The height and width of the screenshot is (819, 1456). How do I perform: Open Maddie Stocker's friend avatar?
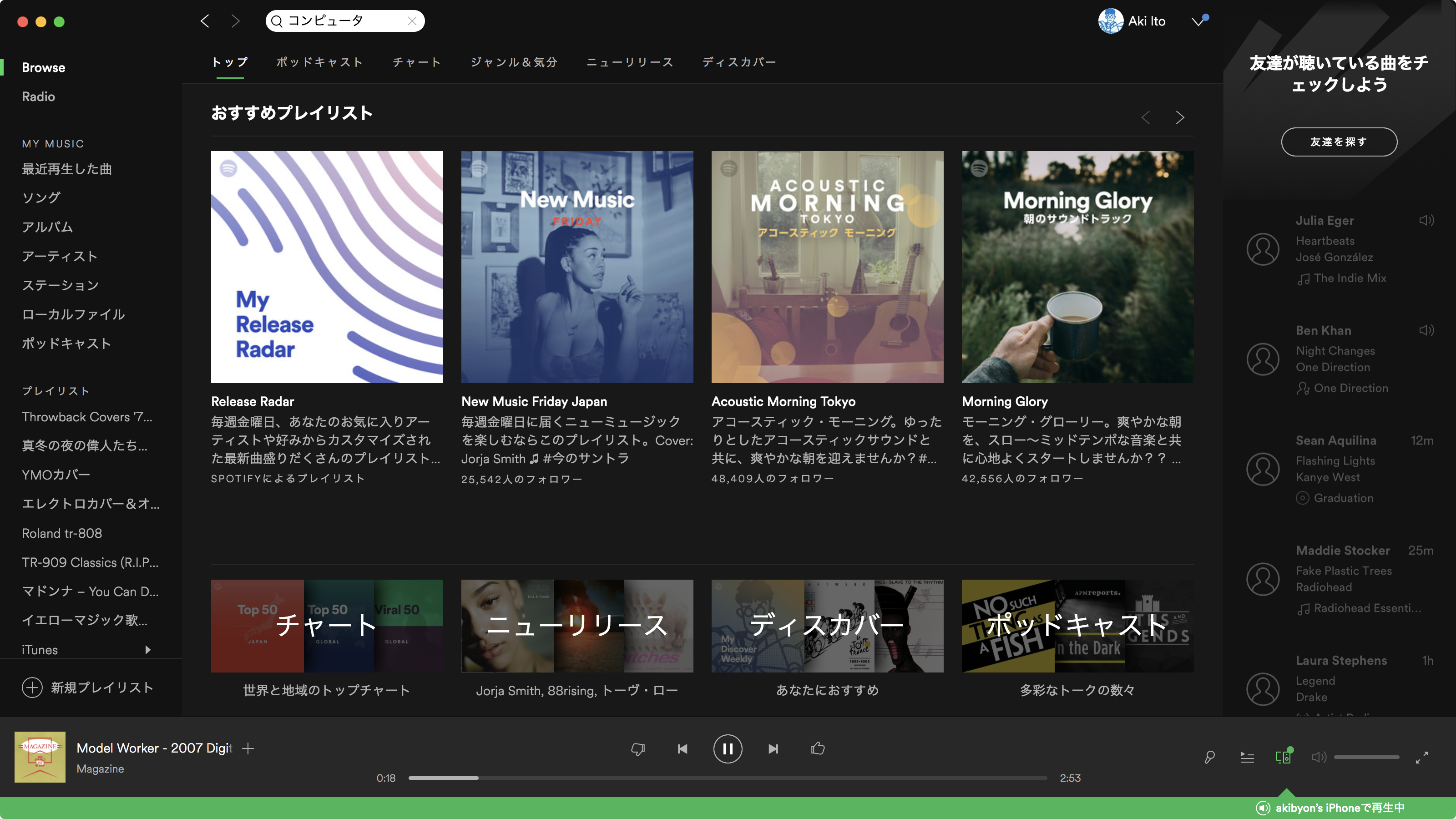[x=1263, y=579]
